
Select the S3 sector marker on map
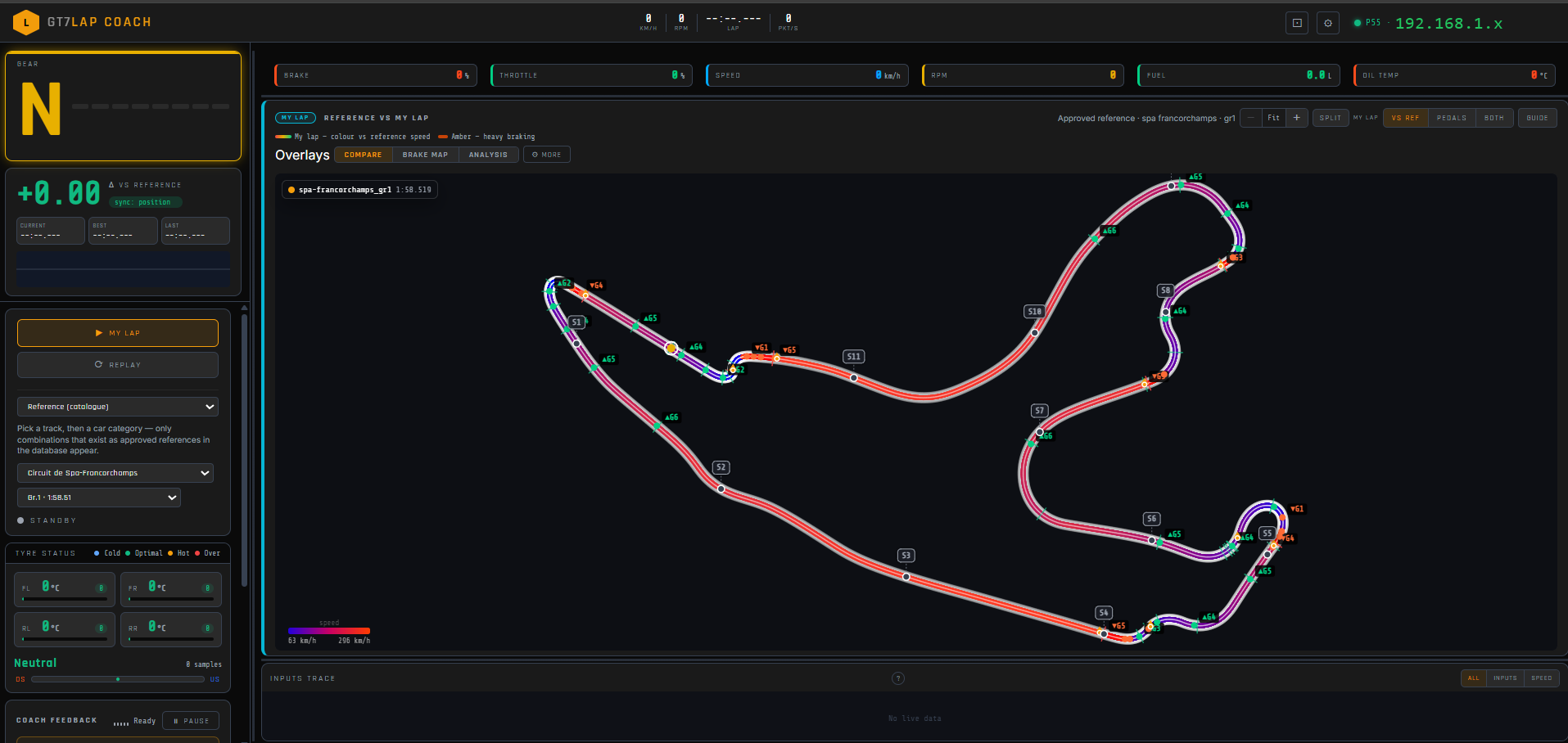click(906, 556)
